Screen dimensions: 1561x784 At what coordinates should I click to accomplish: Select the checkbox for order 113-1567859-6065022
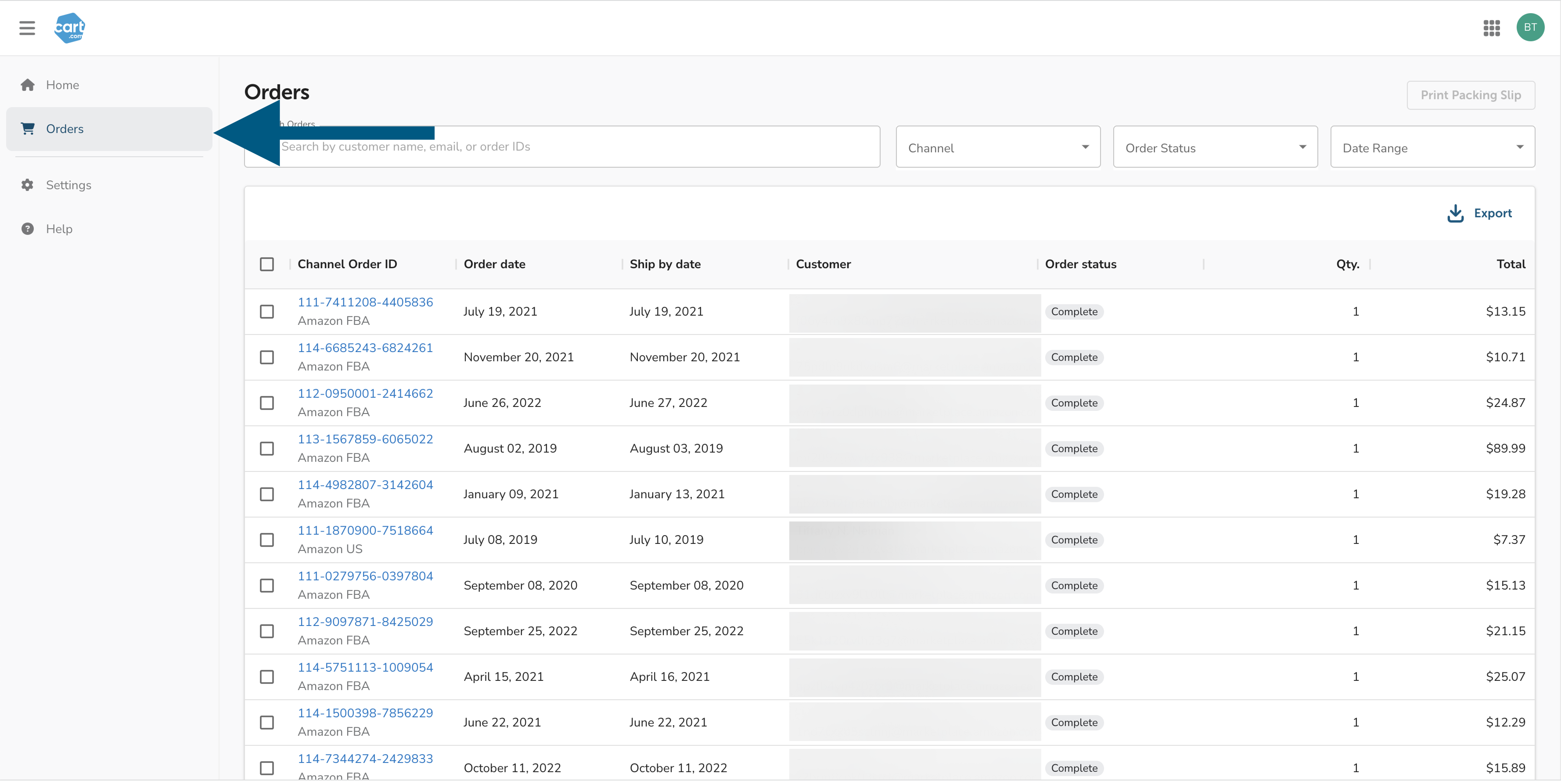(267, 448)
